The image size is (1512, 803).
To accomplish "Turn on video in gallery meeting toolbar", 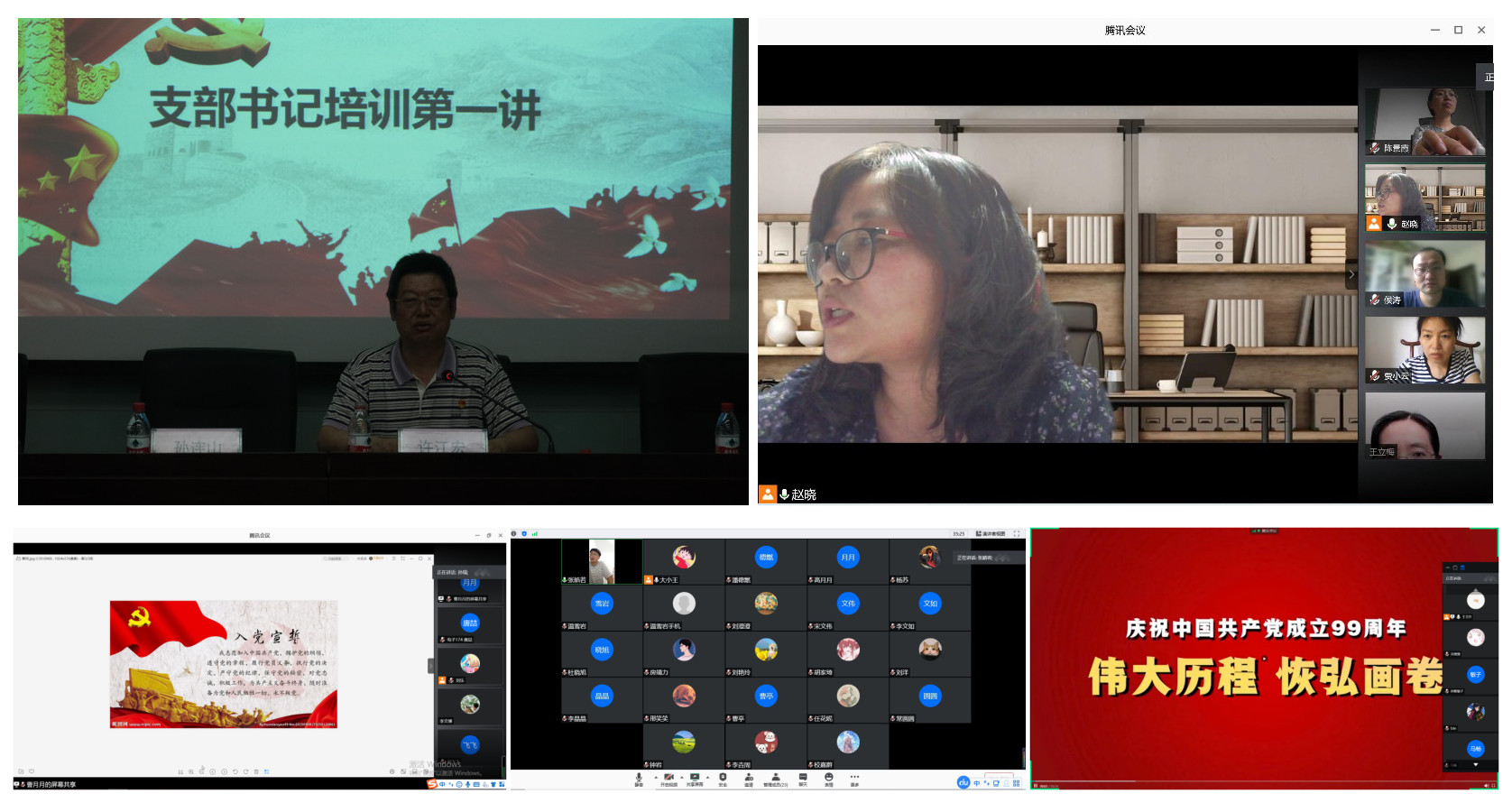I will (668, 778).
